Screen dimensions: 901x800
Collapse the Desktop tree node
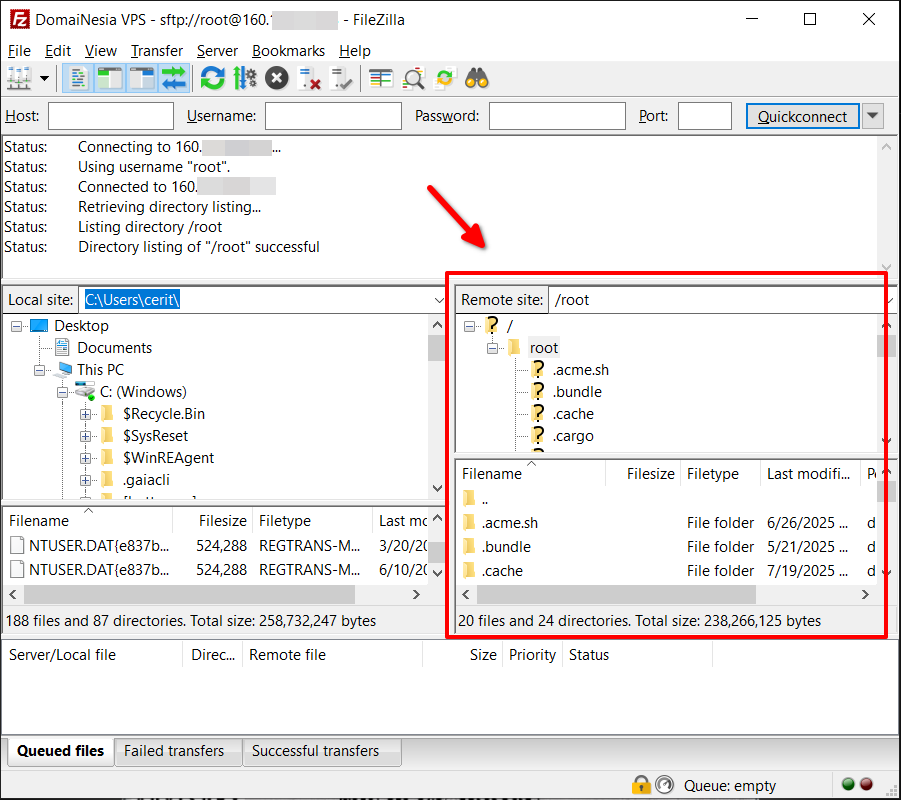[x=17, y=326]
